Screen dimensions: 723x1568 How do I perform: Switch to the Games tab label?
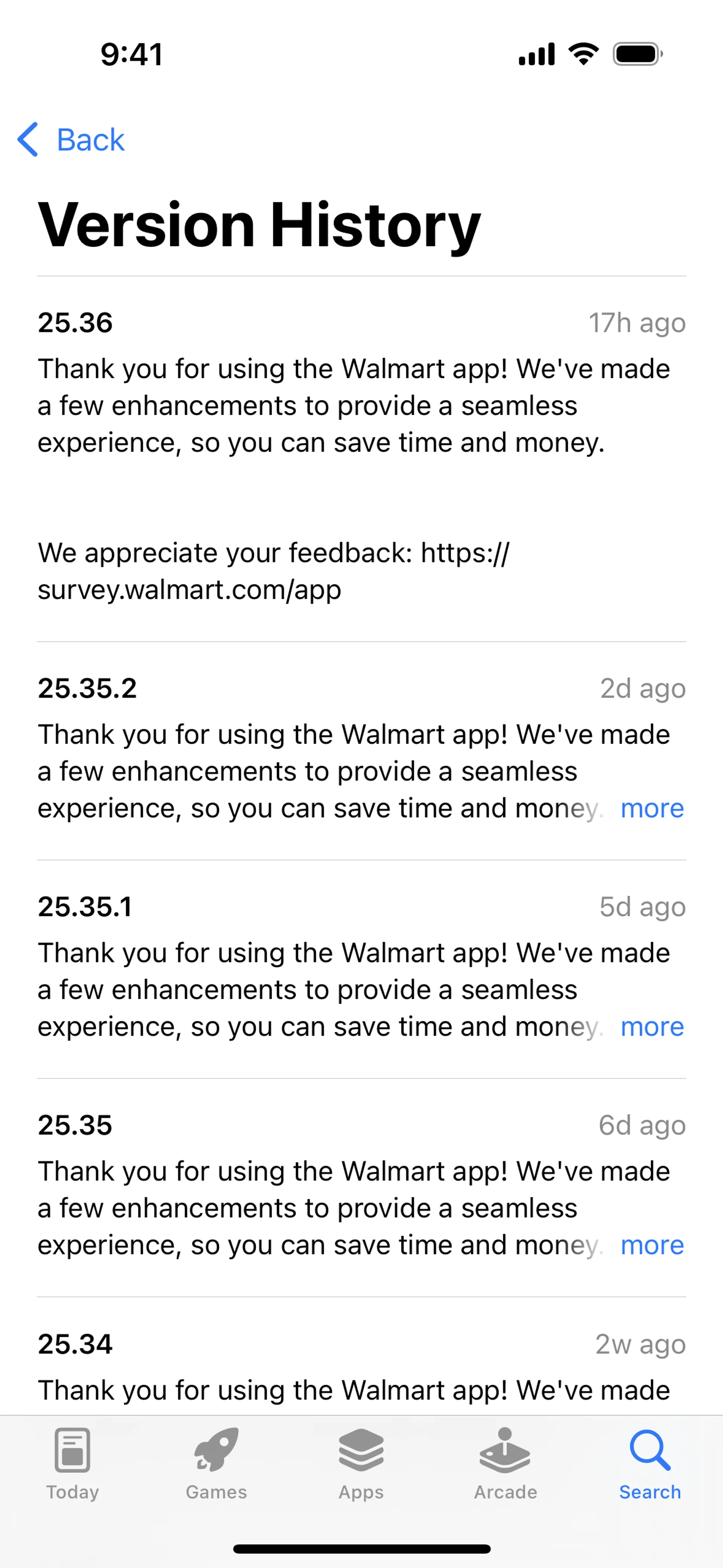pyautogui.click(x=217, y=1492)
